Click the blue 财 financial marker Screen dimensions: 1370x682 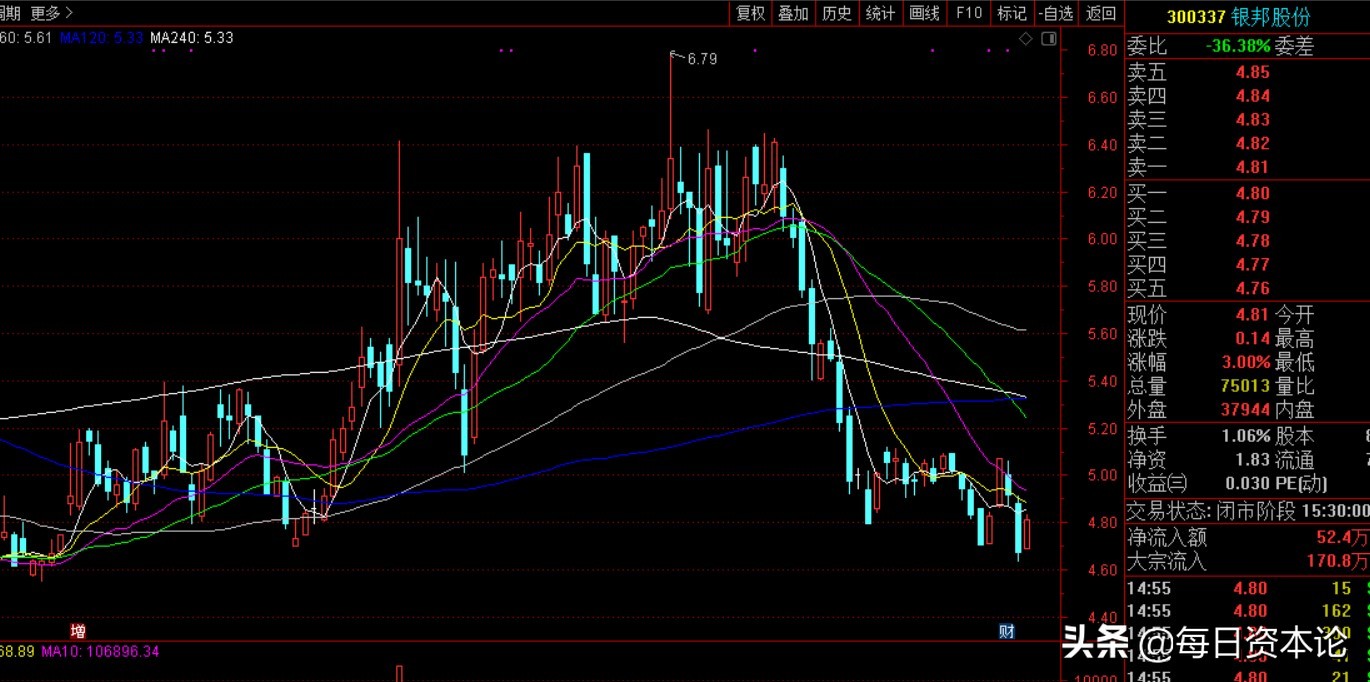(x=1008, y=631)
